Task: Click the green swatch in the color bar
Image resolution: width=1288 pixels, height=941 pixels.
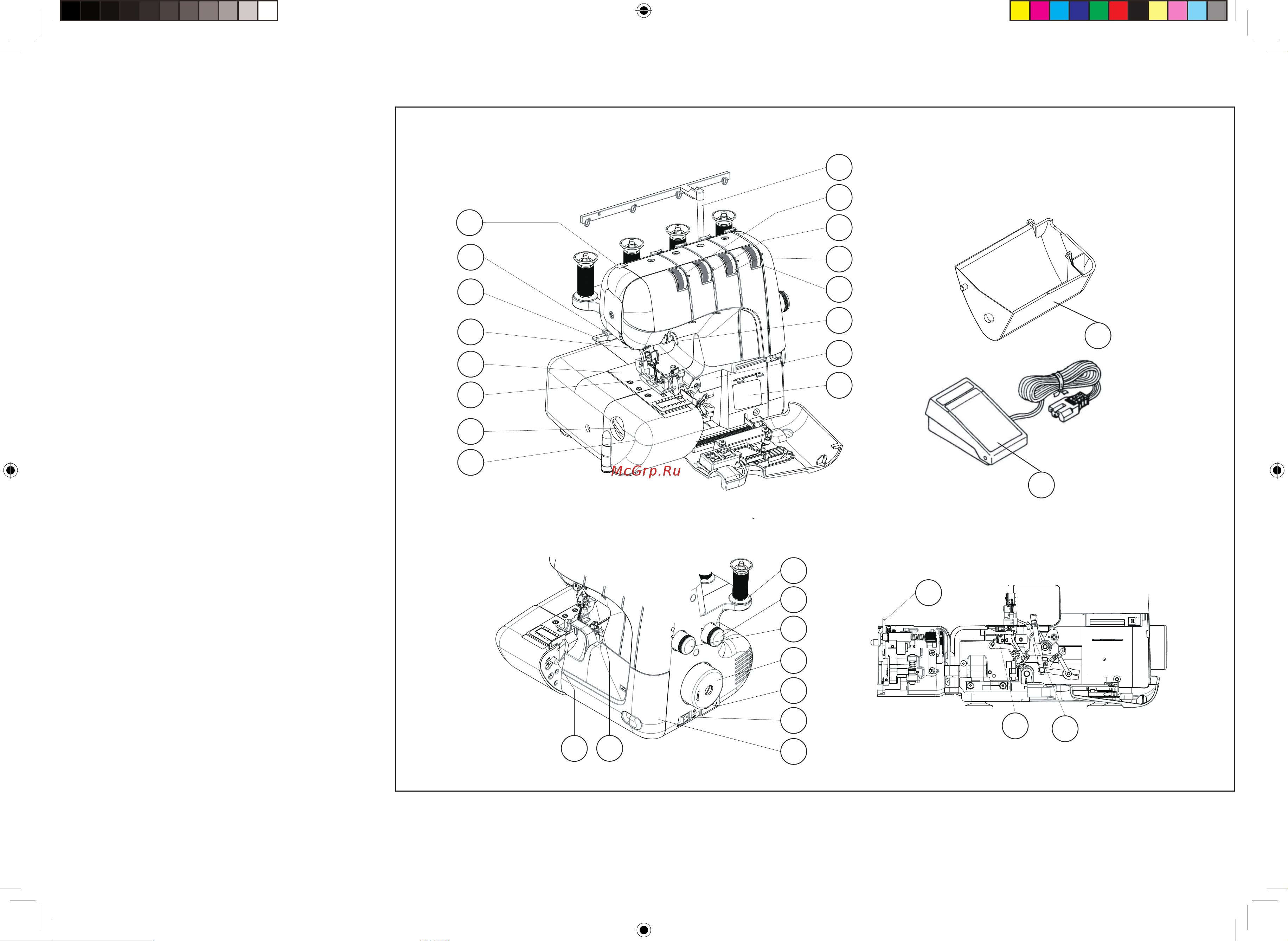Action: click(1098, 11)
